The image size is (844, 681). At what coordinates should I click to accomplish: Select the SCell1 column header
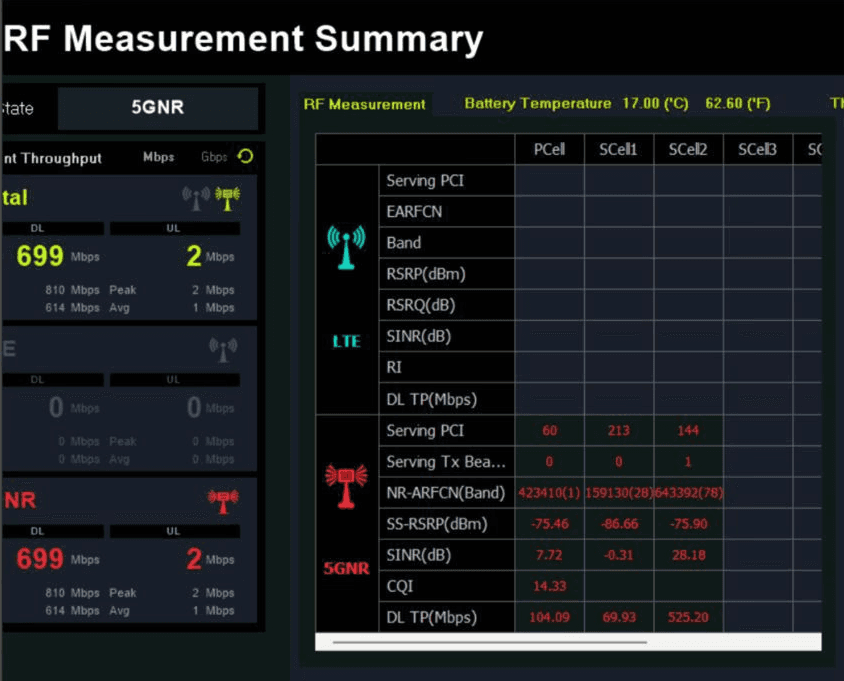[x=618, y=149]
